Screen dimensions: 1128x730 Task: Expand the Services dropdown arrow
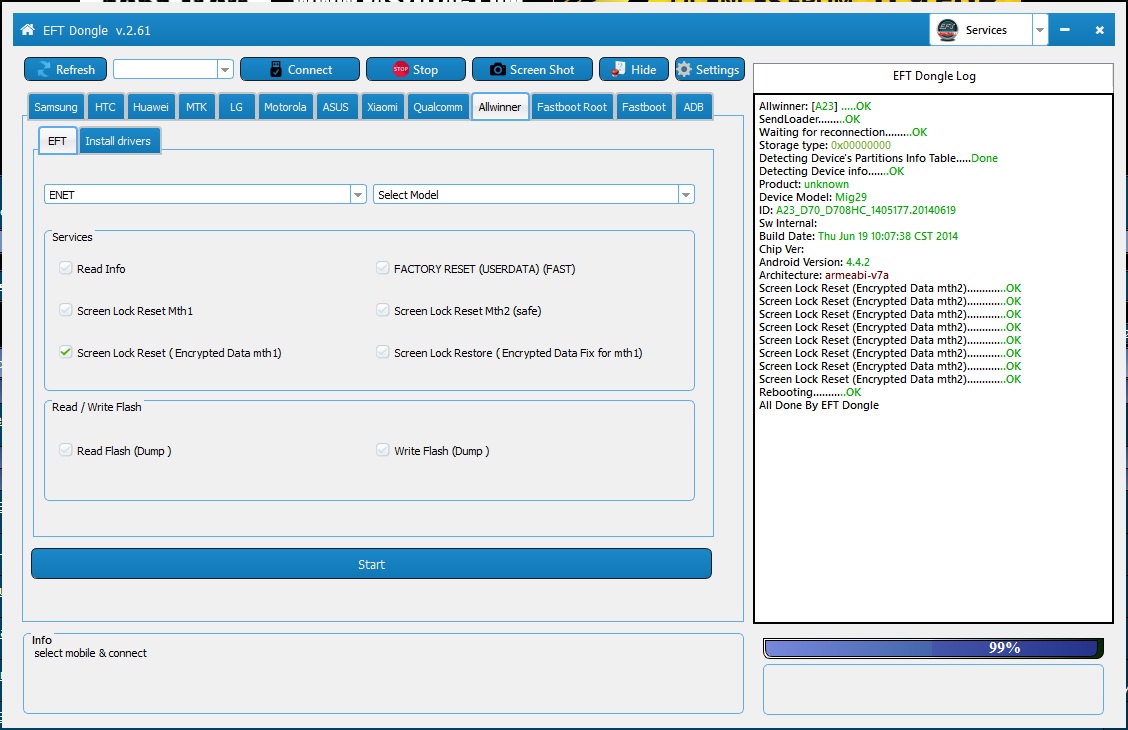1040,29
